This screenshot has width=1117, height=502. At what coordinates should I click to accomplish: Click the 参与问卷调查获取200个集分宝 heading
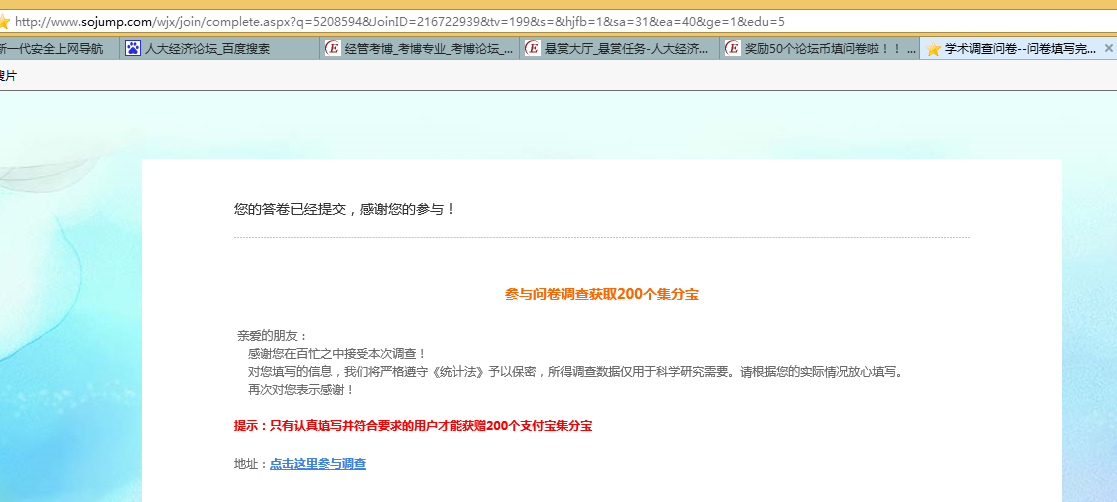[x=602, y=295]
